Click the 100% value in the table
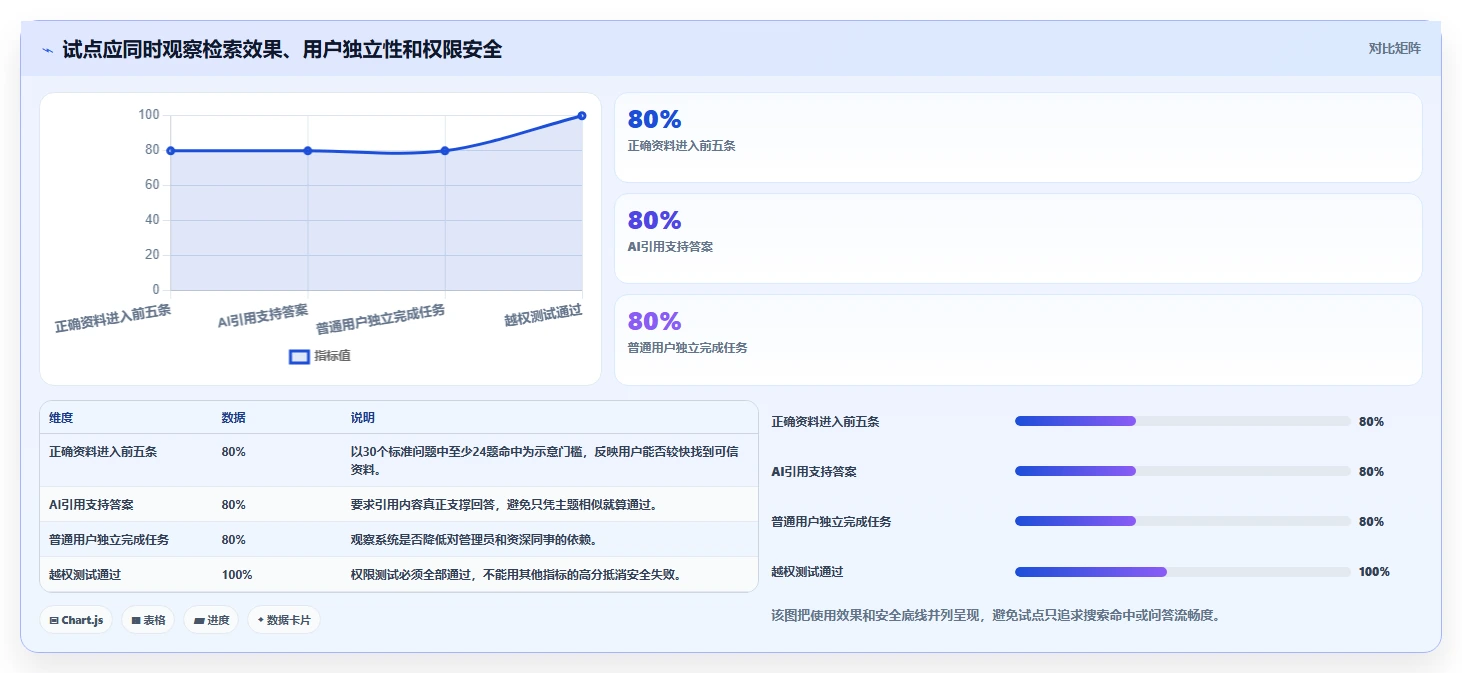This screenshot has height=673, width=1462. tap(237, 575)
